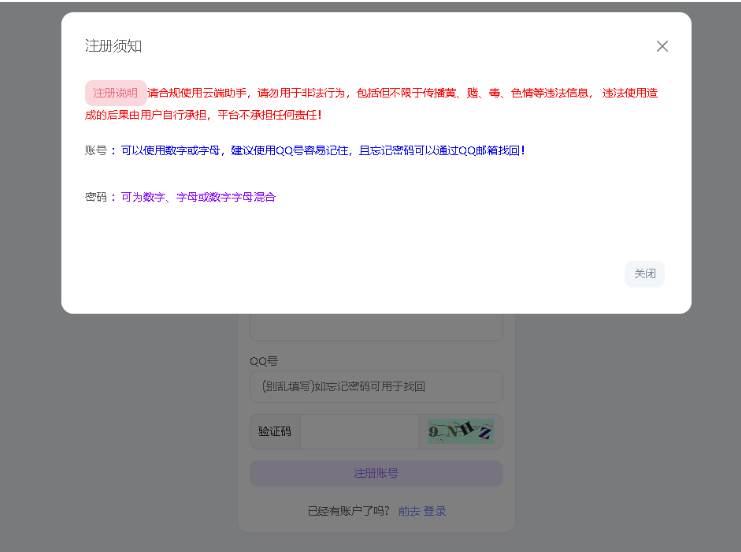Click the purple 密码 instruction text
This screenshot has height=552, width=741.
tap(198, 197)
